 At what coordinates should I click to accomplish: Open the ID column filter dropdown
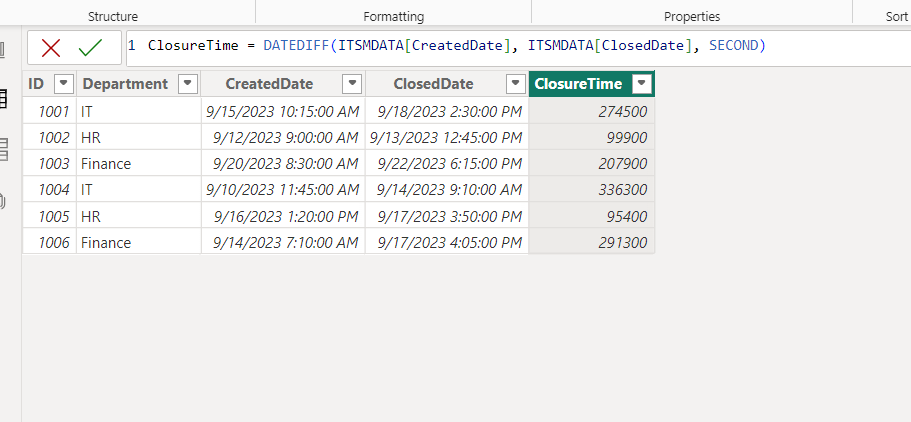click(63, 84)
